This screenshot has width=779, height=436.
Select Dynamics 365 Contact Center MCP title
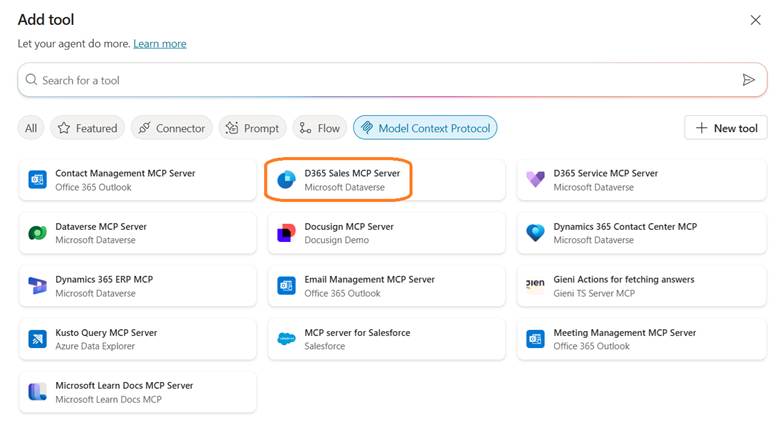pyautogui.click(x=625, y=226)
